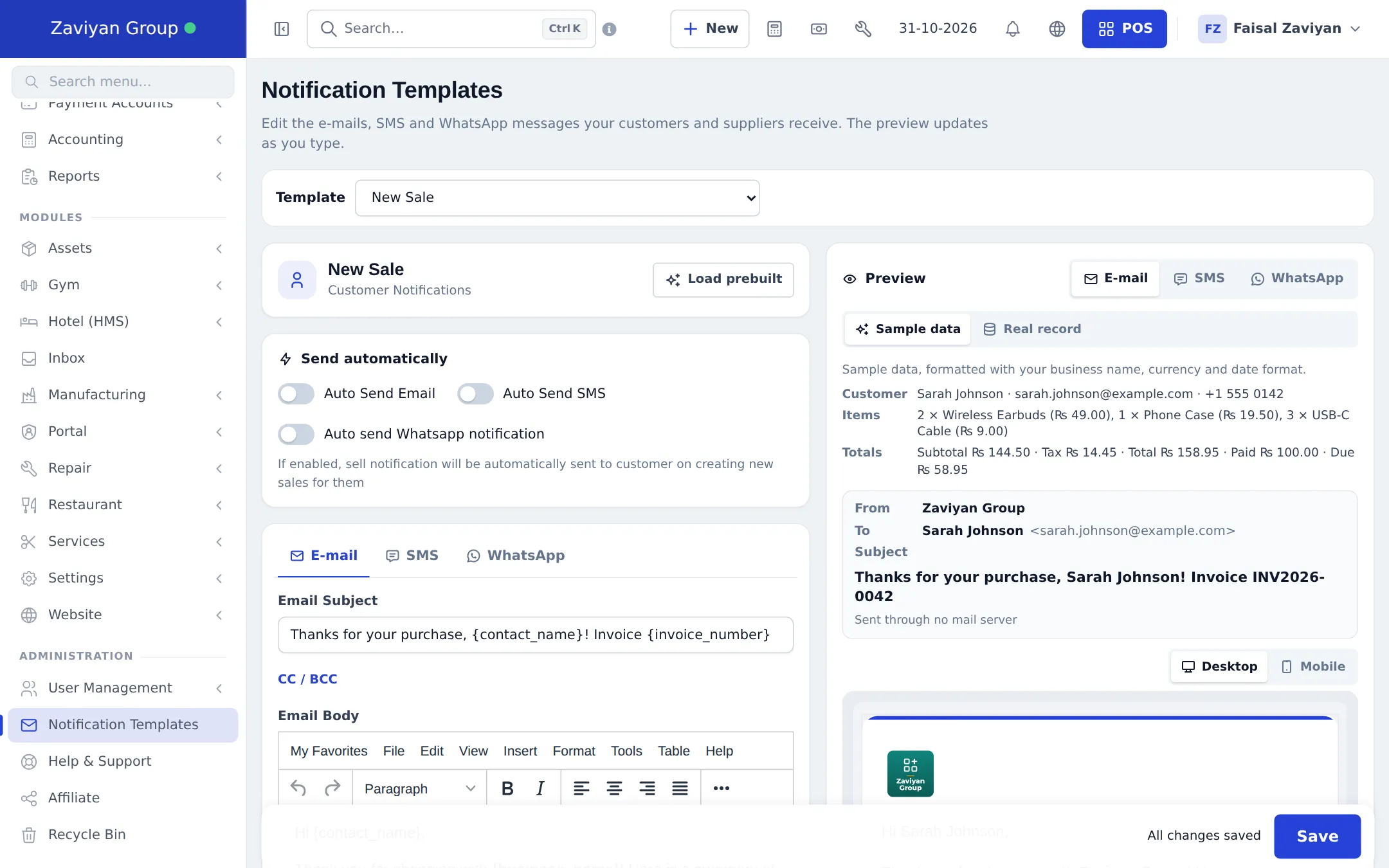Switch the preview to Mobile view
Screen dimensions: 1389x868
(x=1313, y=667)
